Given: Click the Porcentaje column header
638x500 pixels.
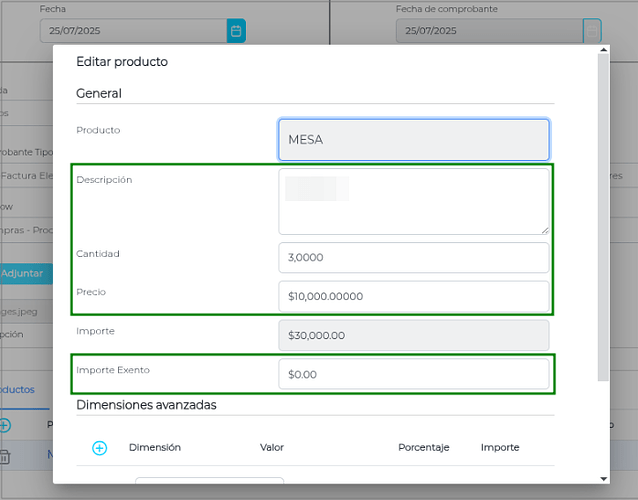Looking at the screenshot, I should (x=424, y=447).
